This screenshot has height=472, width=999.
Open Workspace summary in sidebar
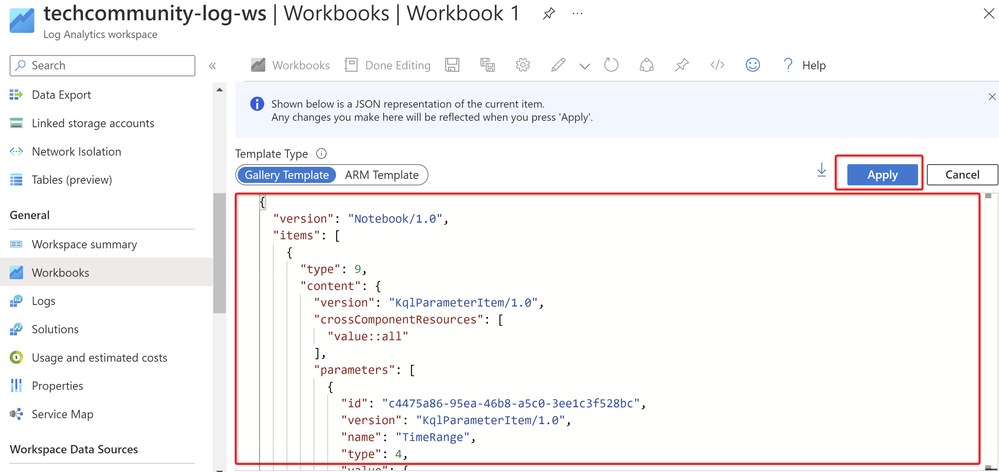[x=84, y=244]
